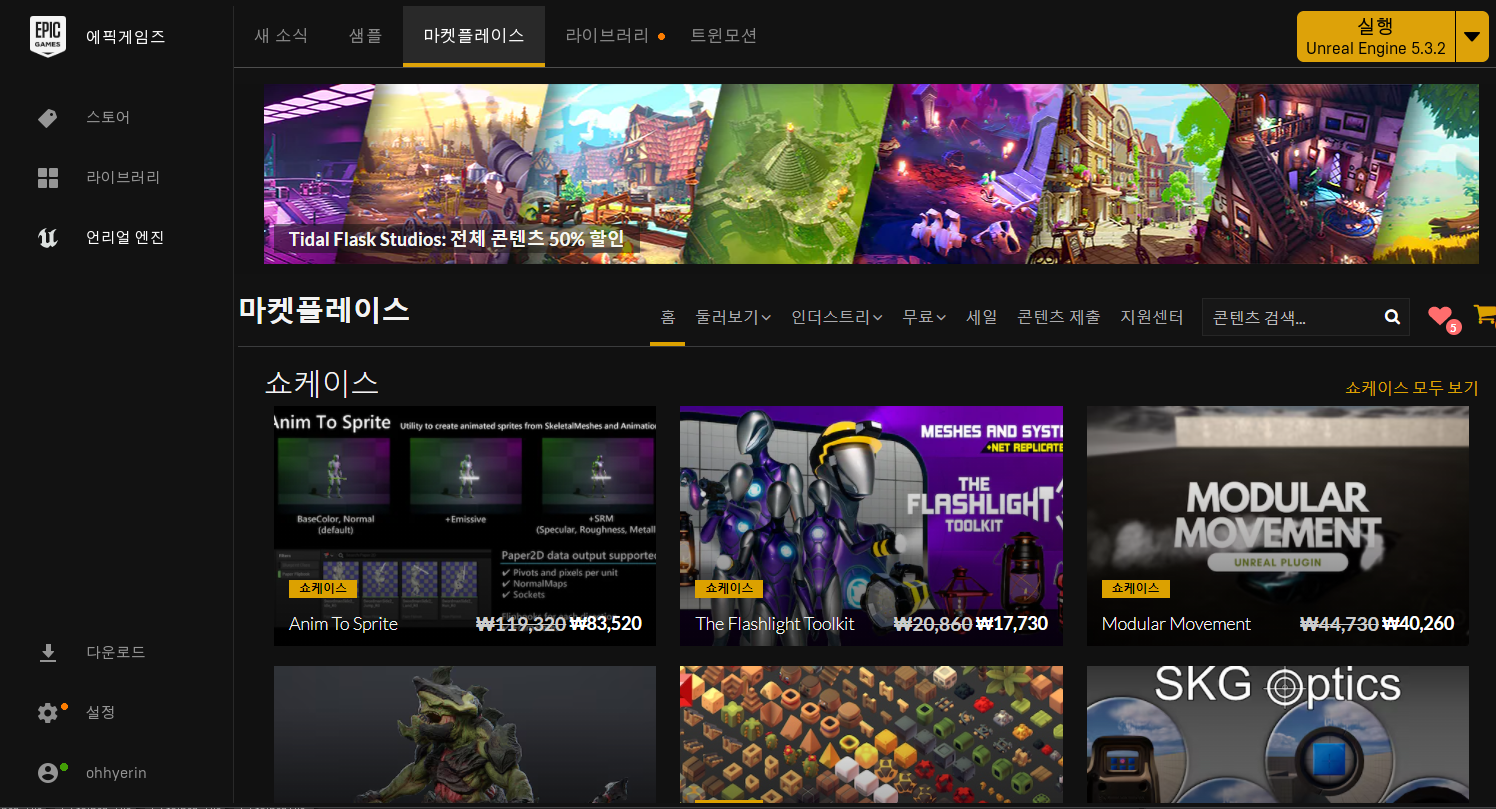Viewport: 1496px width, 809px height.
Task: Click the 설정 sidebar label
Action: [x=101, y=712]
